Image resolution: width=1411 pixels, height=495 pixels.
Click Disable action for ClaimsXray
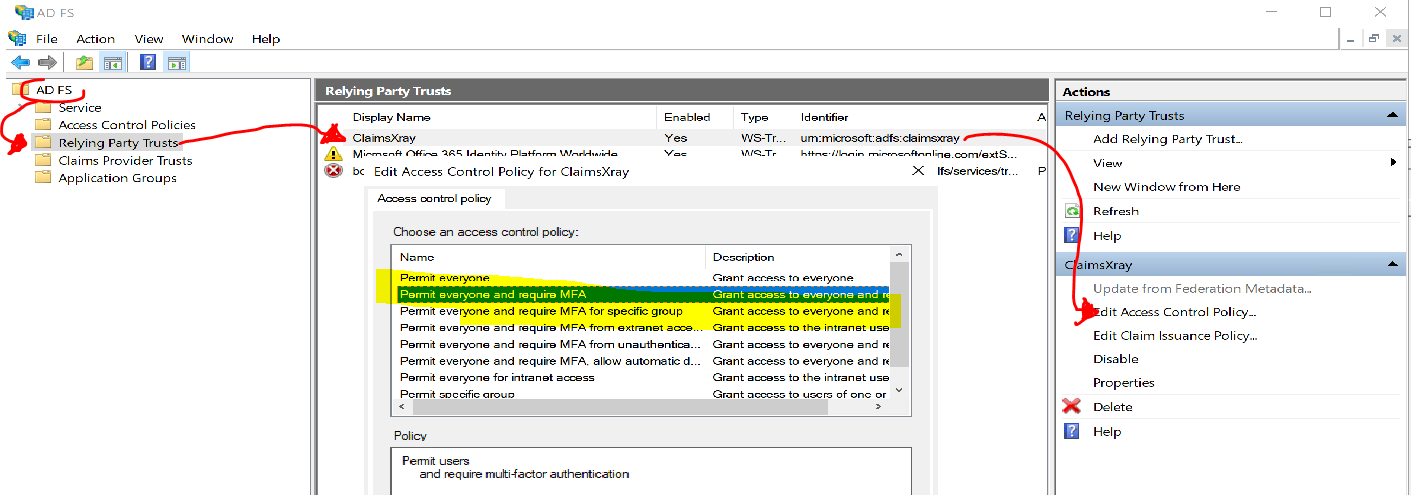[1116, 359]
